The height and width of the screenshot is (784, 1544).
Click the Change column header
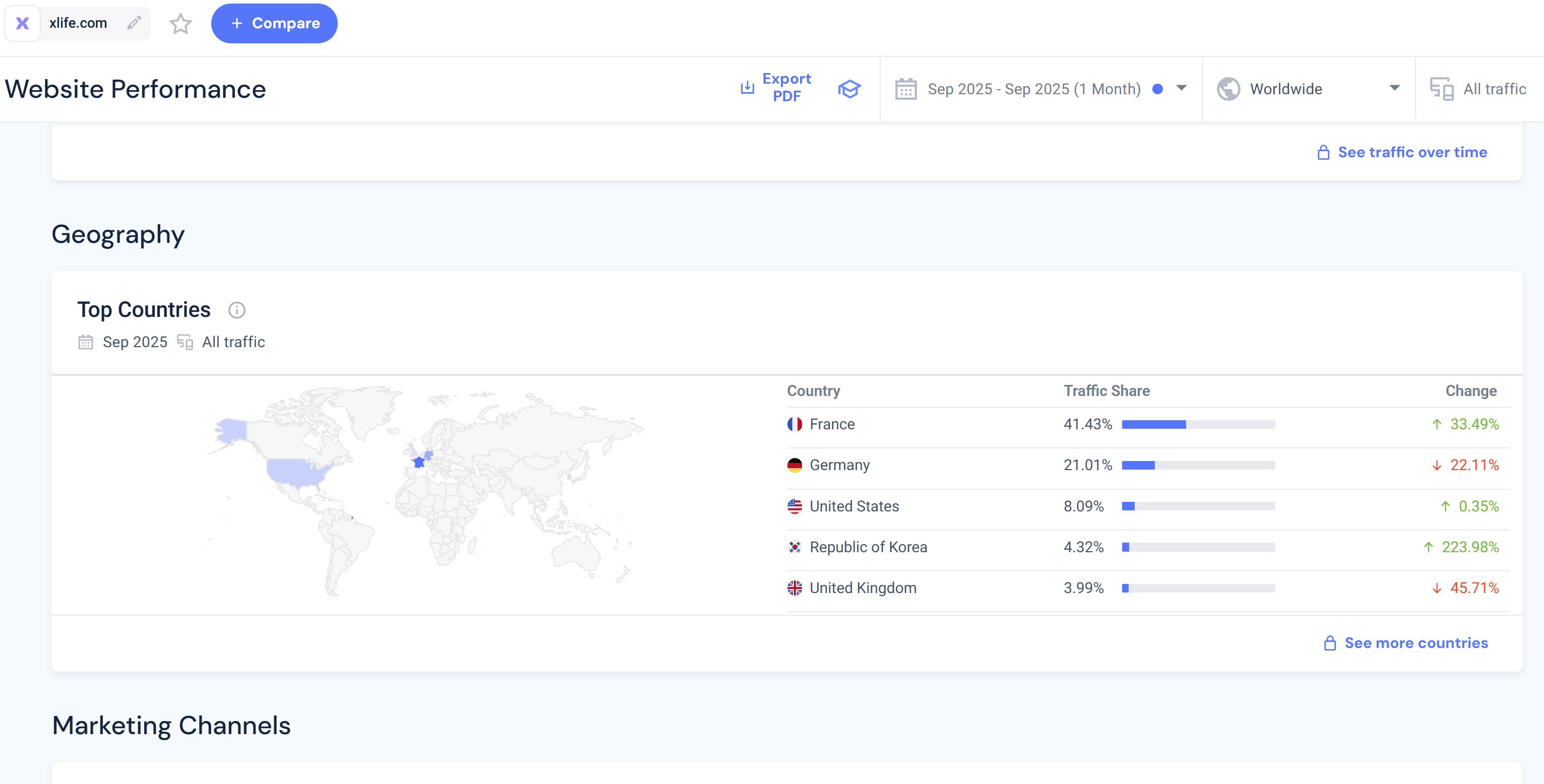click(1471, 390)
